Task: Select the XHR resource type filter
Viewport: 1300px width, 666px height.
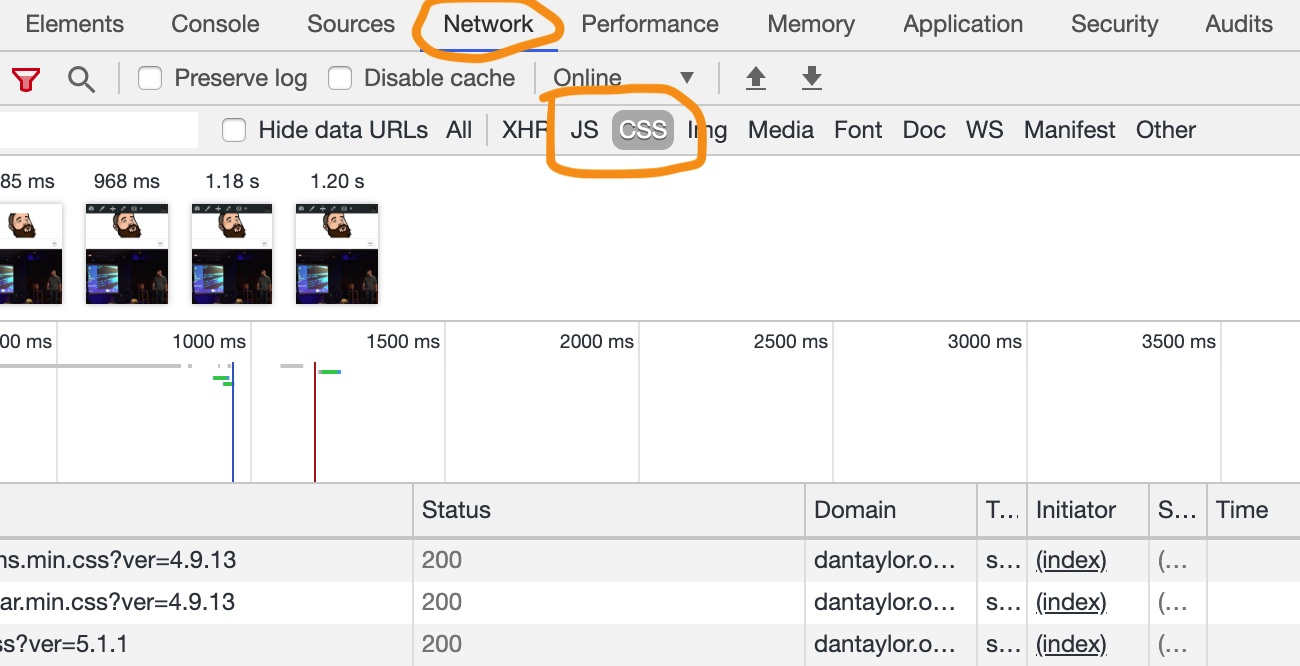Action: 524,130
